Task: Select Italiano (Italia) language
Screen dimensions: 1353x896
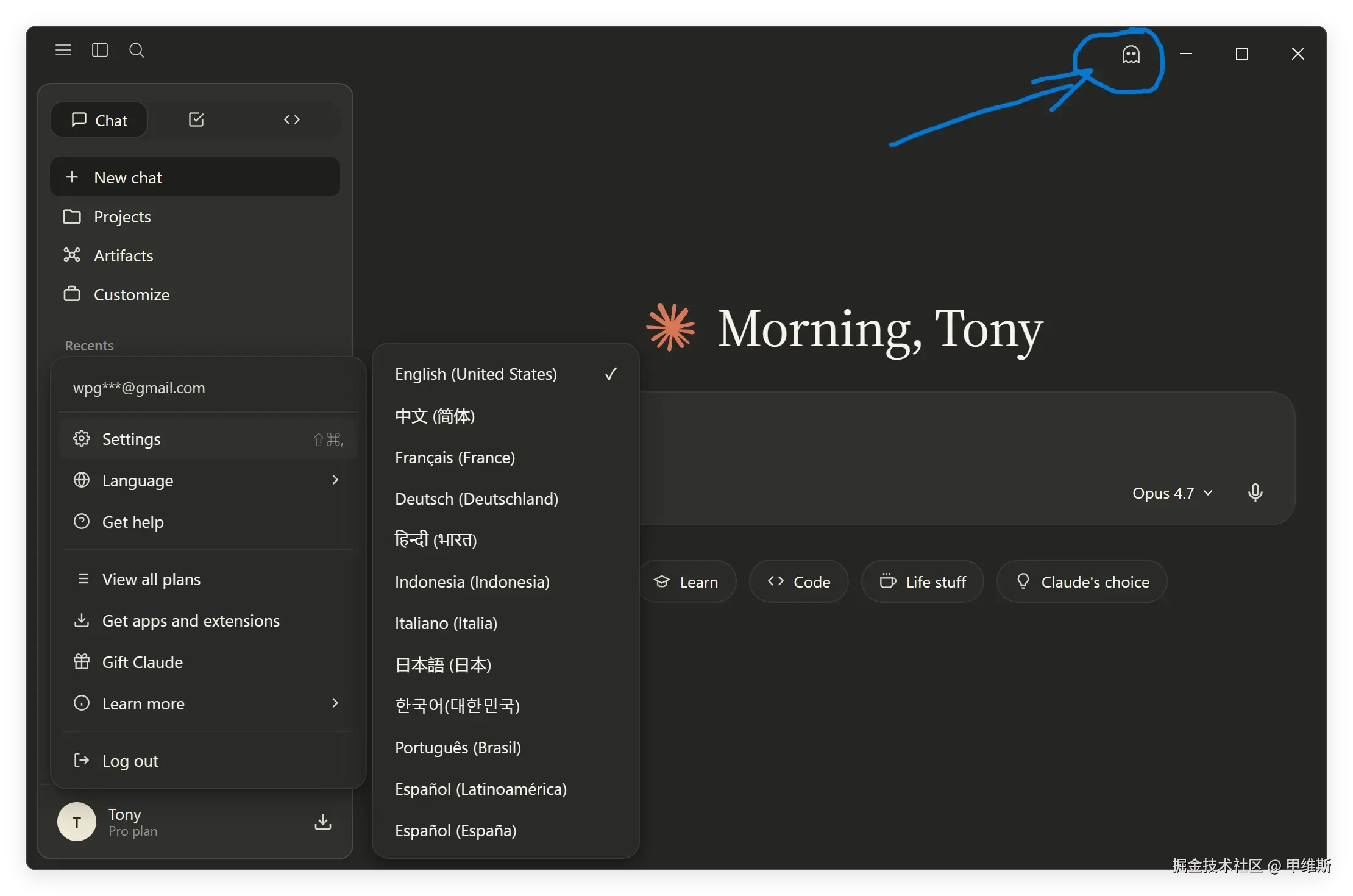Action: [506, 623]
